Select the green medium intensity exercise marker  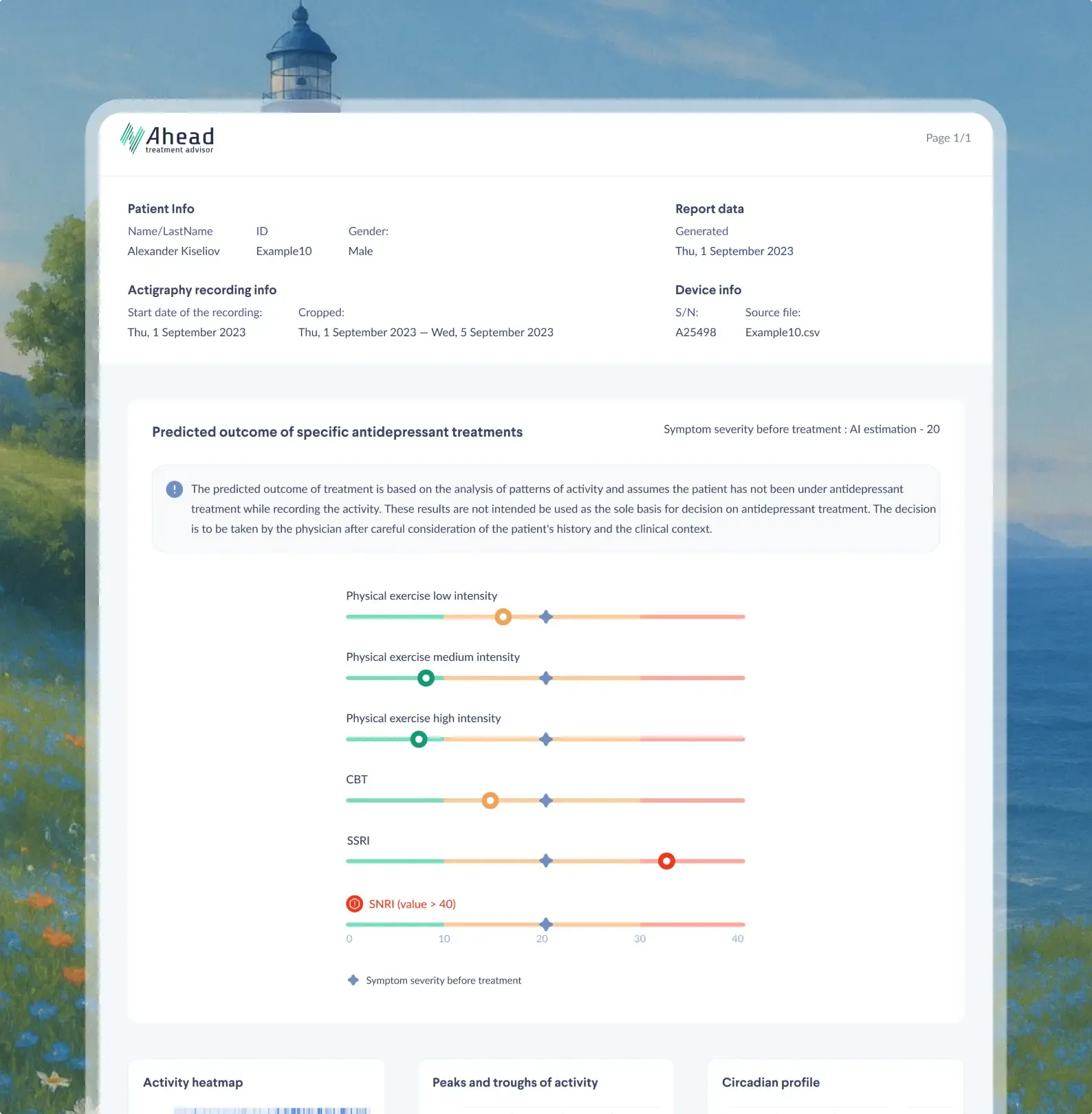426,678
